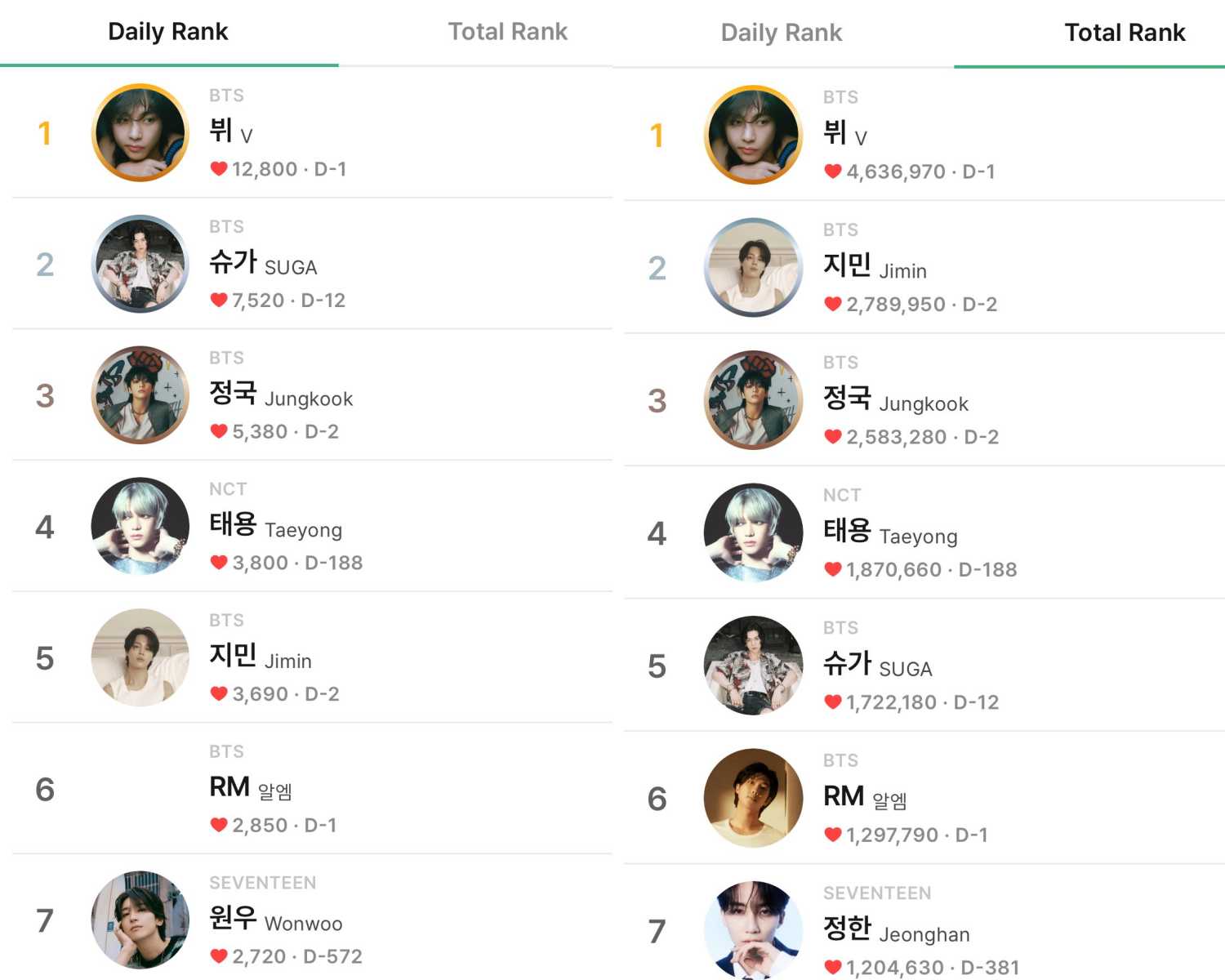Switch to the greyed-out Total Rank tab

tap(507, 32)
